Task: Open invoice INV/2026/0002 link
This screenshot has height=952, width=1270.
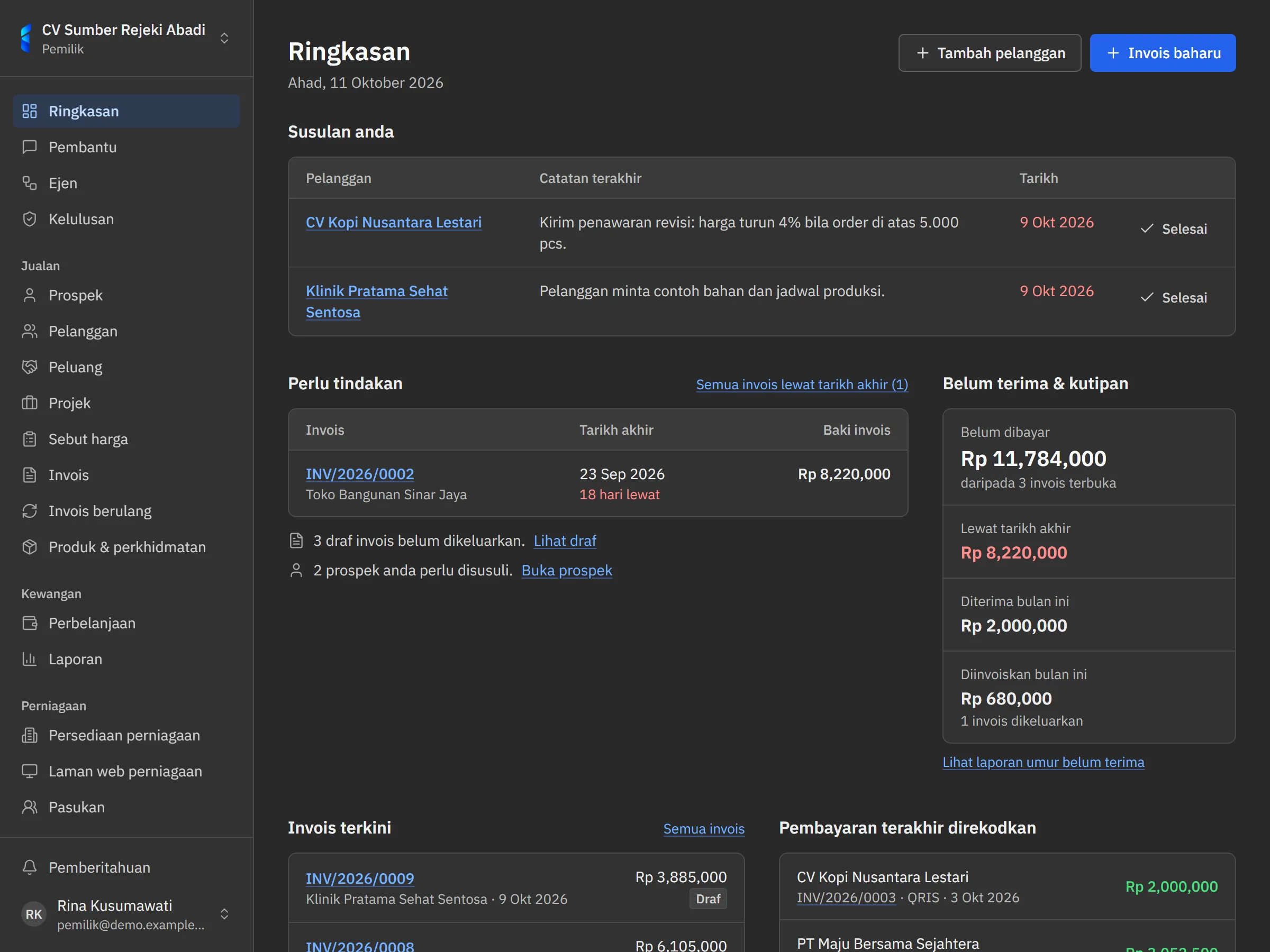Action: point(360,474)
